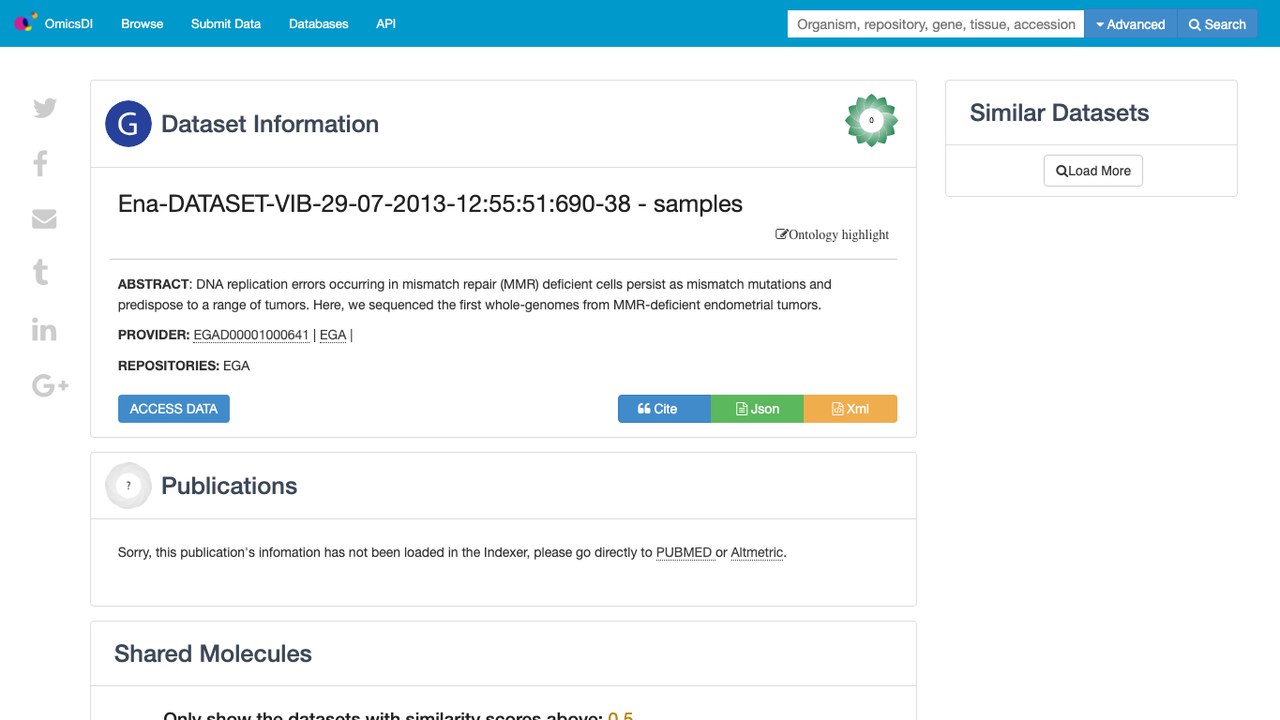This screenshot has width=1280, height=720.
Task: Toggle Ontology highlight
Action: (x=832, y=235)
